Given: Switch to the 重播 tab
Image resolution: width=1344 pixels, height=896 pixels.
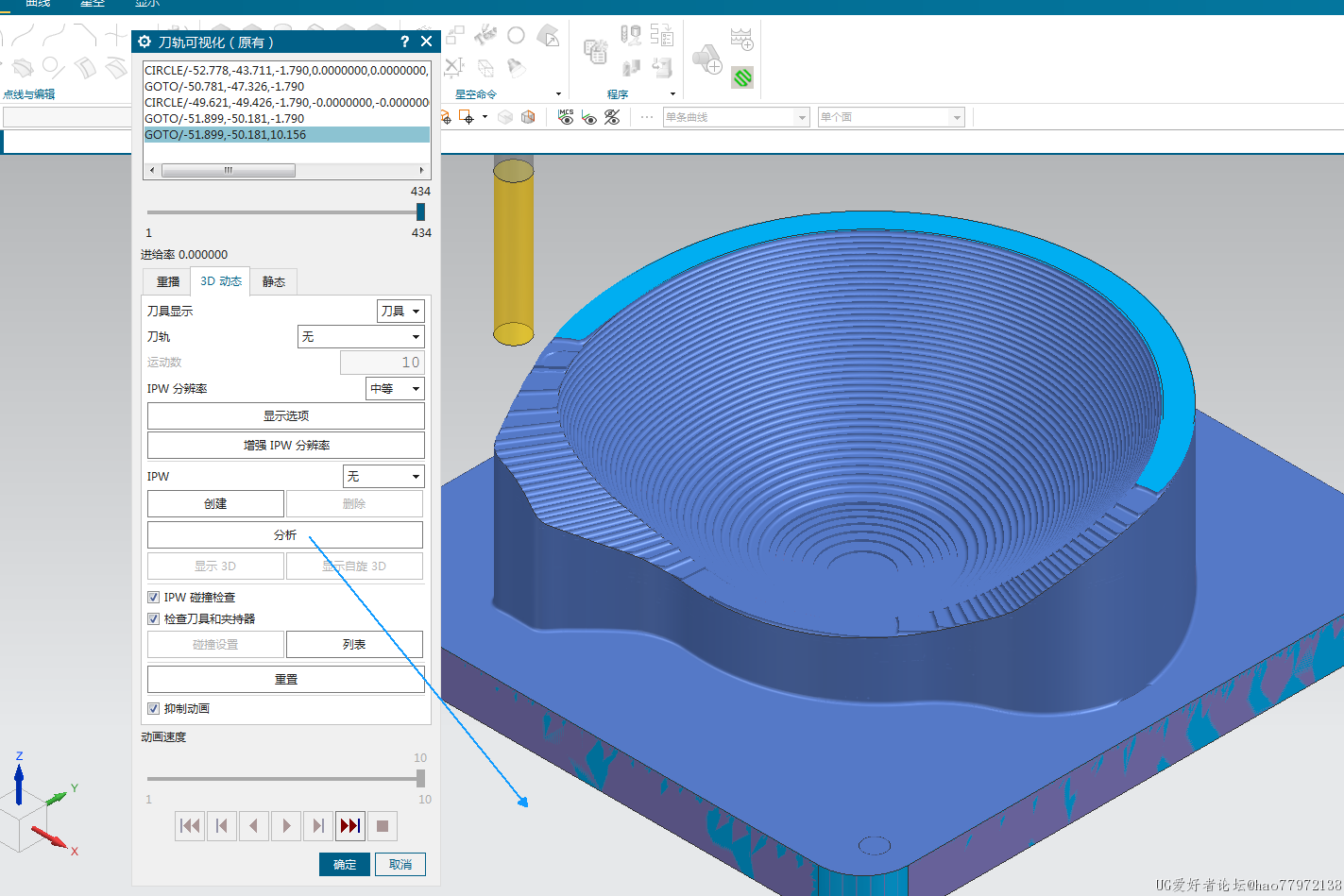Looking at the screenshot, I should [x=167, y=281].
